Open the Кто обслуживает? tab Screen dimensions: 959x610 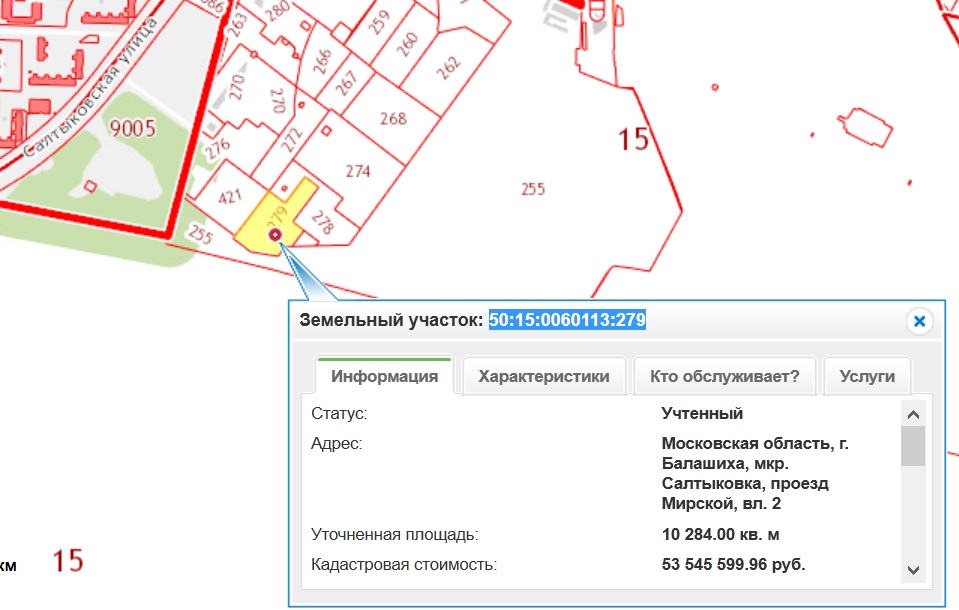(x=724, y=377)
